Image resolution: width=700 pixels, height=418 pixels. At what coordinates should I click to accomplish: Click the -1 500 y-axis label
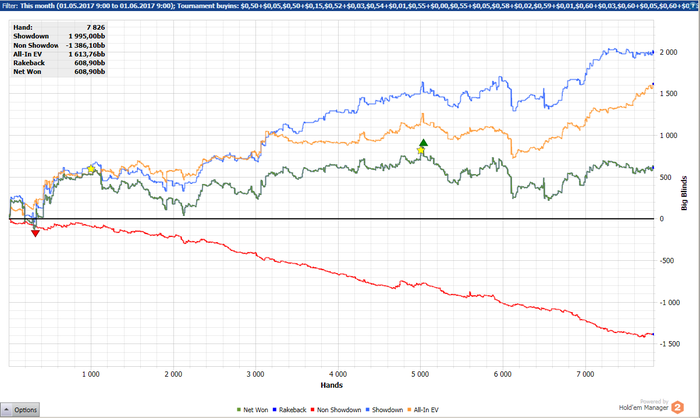click(x=668, y=344)
